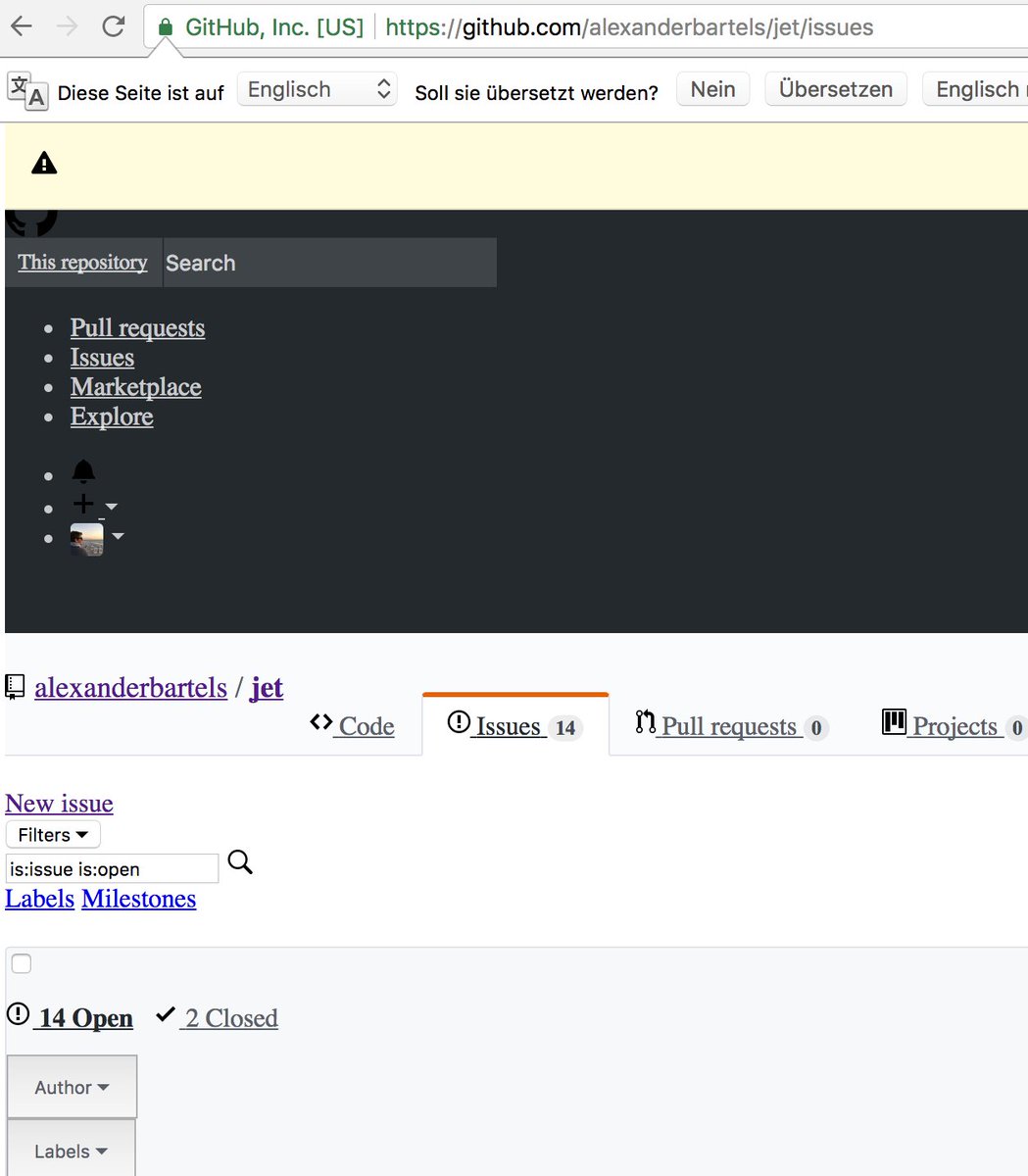1028x1176 pixels.
Task: Click the browser forward arrow
Action: (68, 26)
